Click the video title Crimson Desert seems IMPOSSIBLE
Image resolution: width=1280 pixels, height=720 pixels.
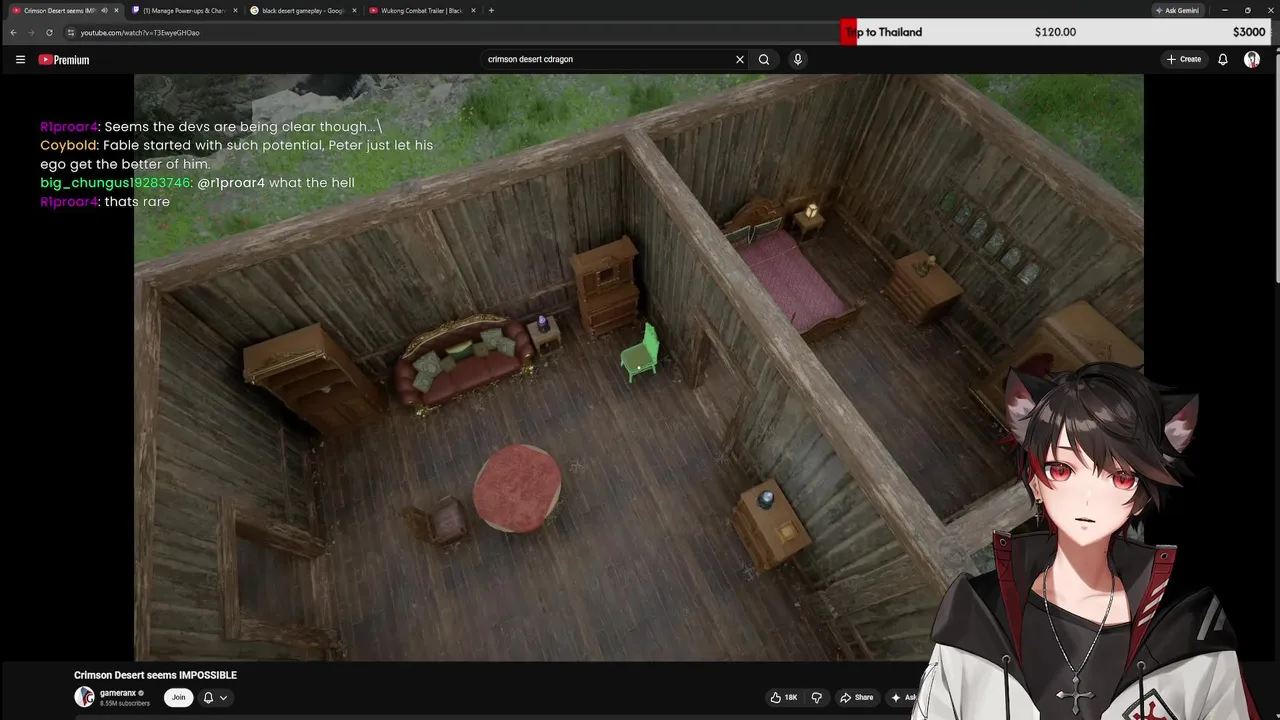point(155,675)
